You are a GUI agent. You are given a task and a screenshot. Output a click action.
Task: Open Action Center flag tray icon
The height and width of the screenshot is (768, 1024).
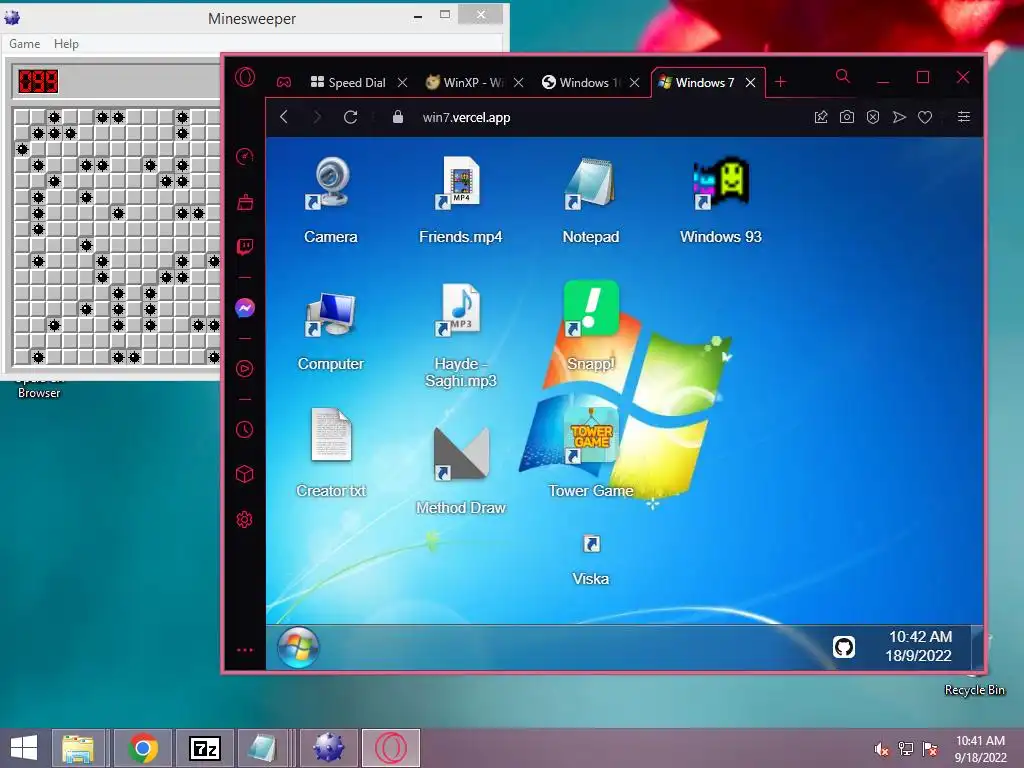930,749
